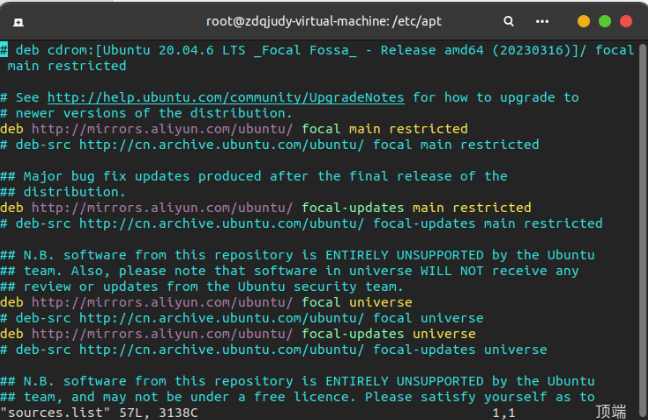Click the word 'restricted' in first aliyun deb line
The width and height of the screenshot is (648, 420).
tap(428, 129)
